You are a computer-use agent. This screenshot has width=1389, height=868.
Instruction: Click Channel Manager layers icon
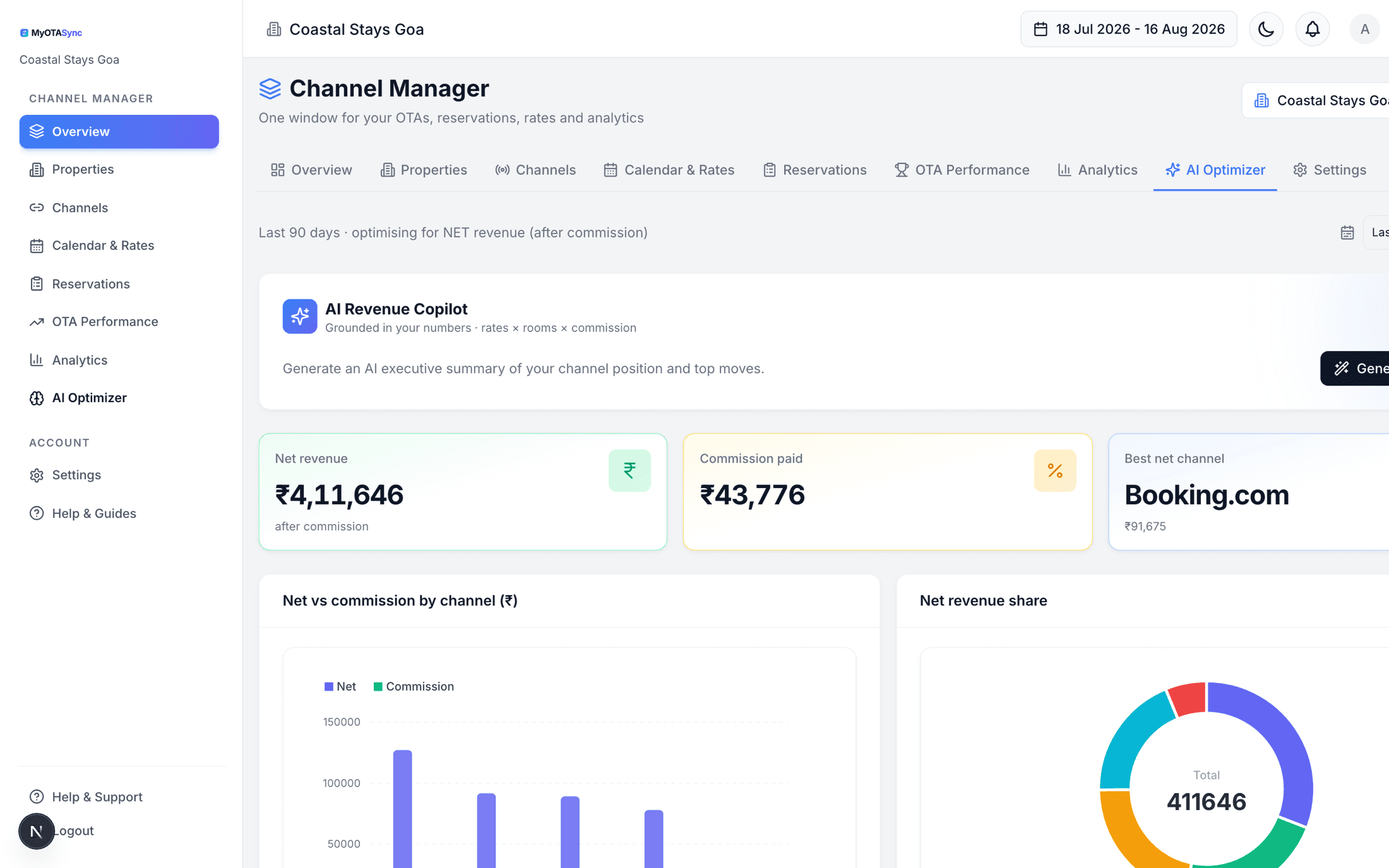coord(270,88)
